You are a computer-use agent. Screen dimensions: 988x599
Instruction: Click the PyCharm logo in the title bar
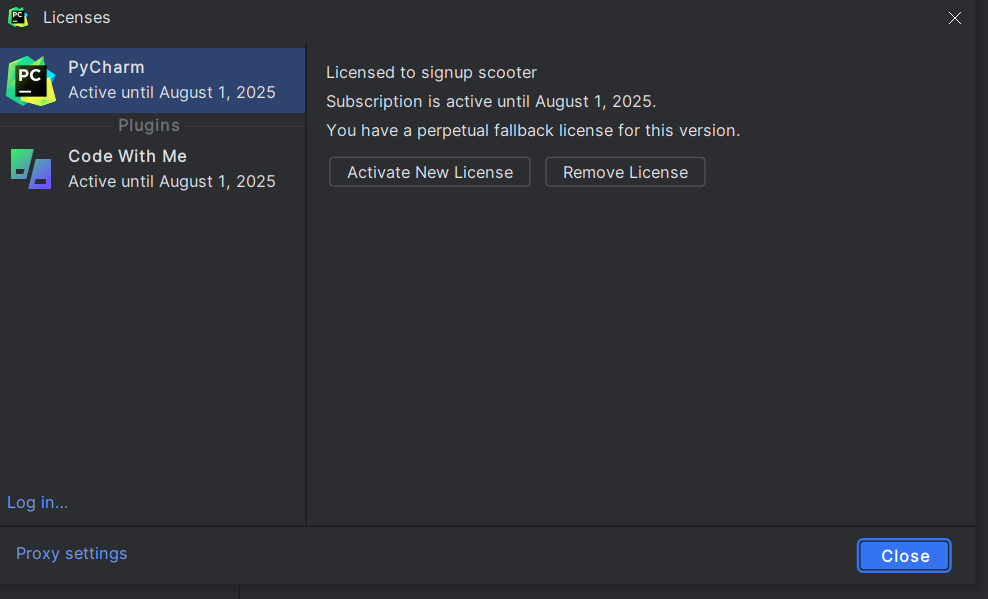(x=18, y=17)
